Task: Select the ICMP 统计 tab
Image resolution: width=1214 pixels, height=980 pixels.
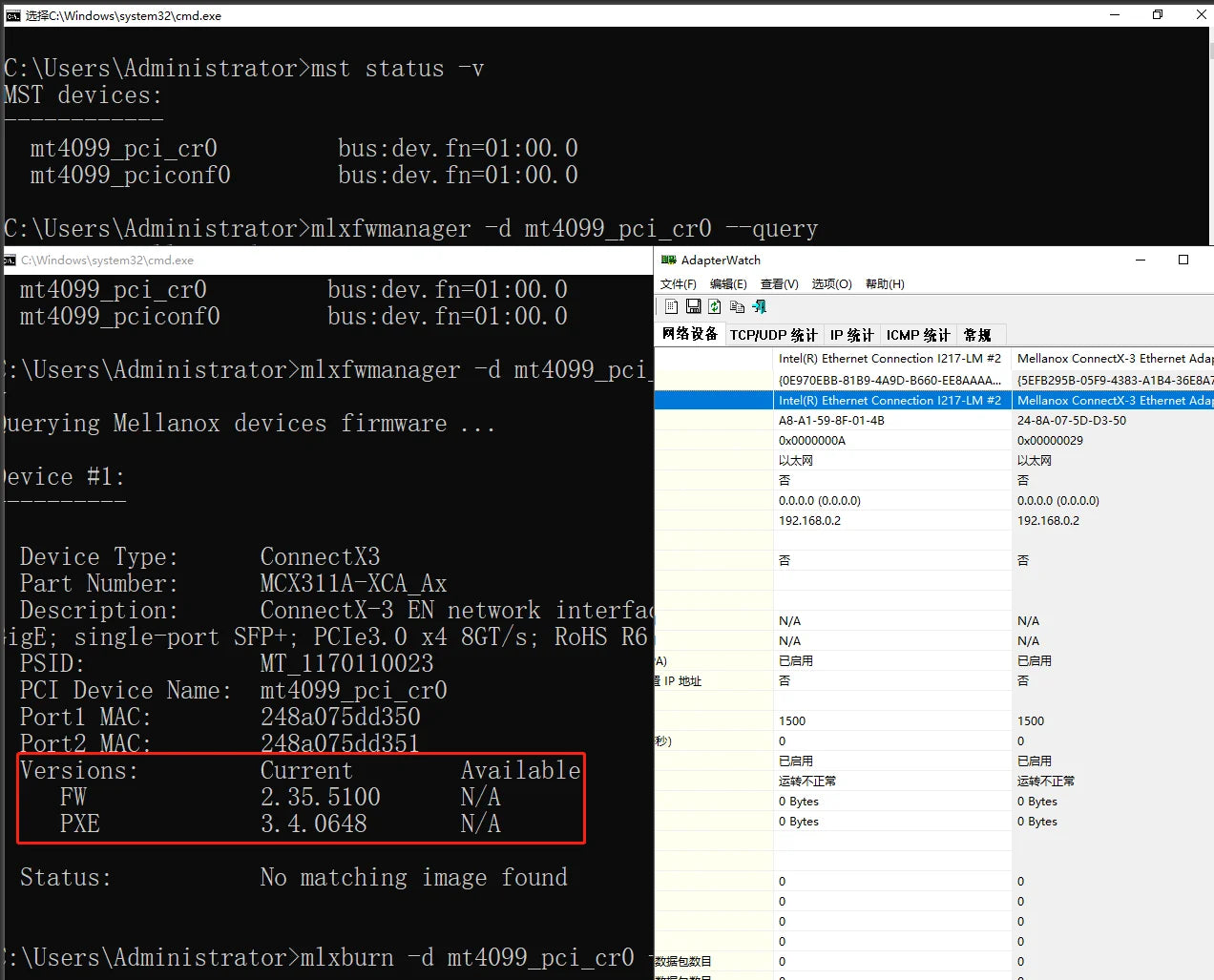Action: (917, 335)
